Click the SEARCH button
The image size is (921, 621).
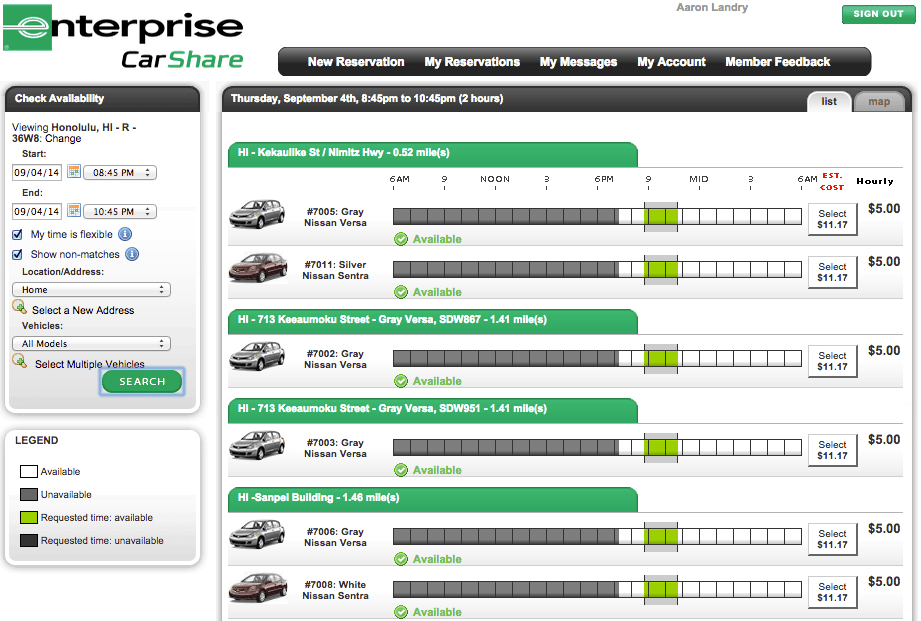tap(141, 381)
